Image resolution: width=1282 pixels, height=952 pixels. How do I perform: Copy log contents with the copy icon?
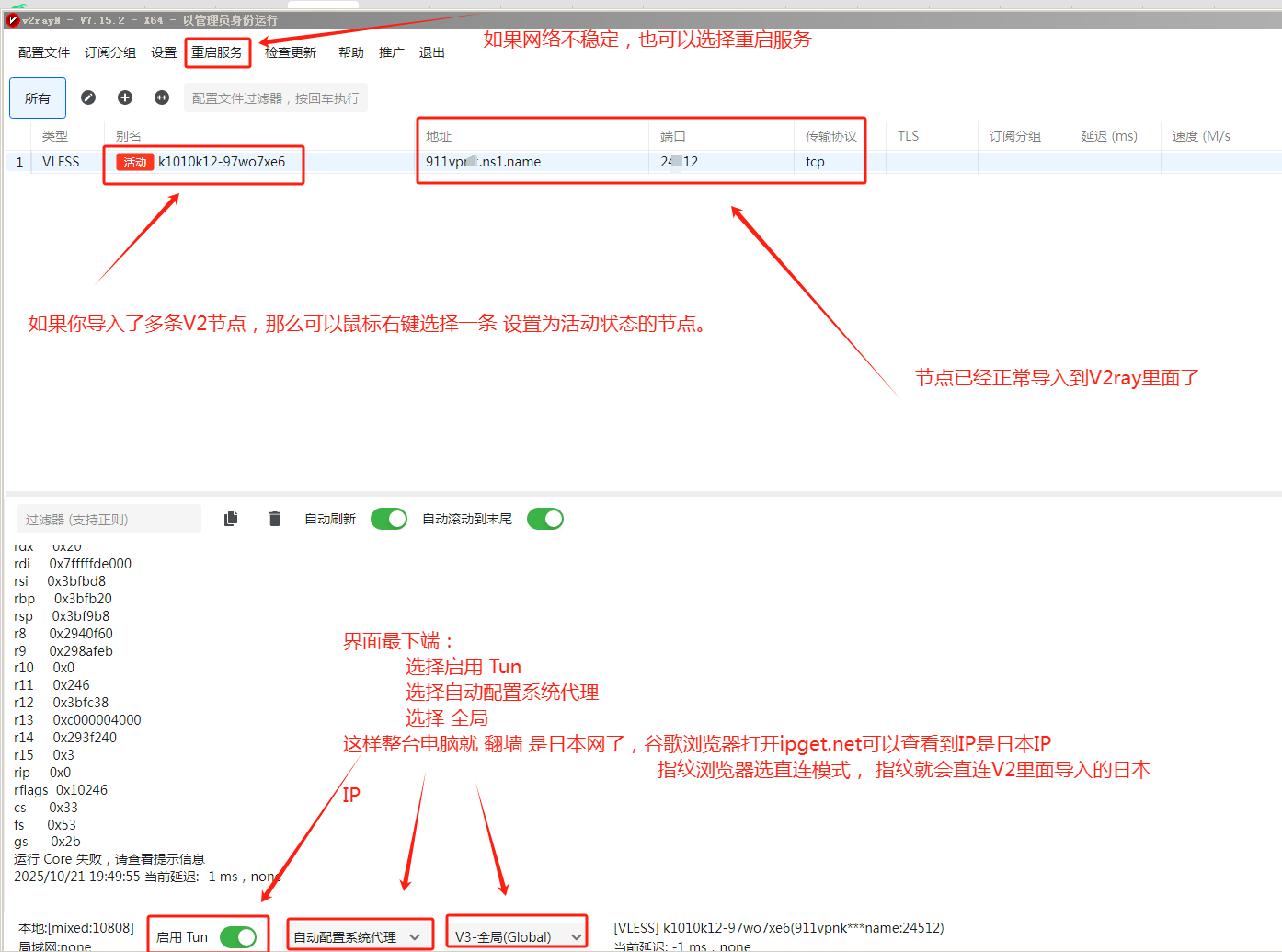tap(231, 519)
